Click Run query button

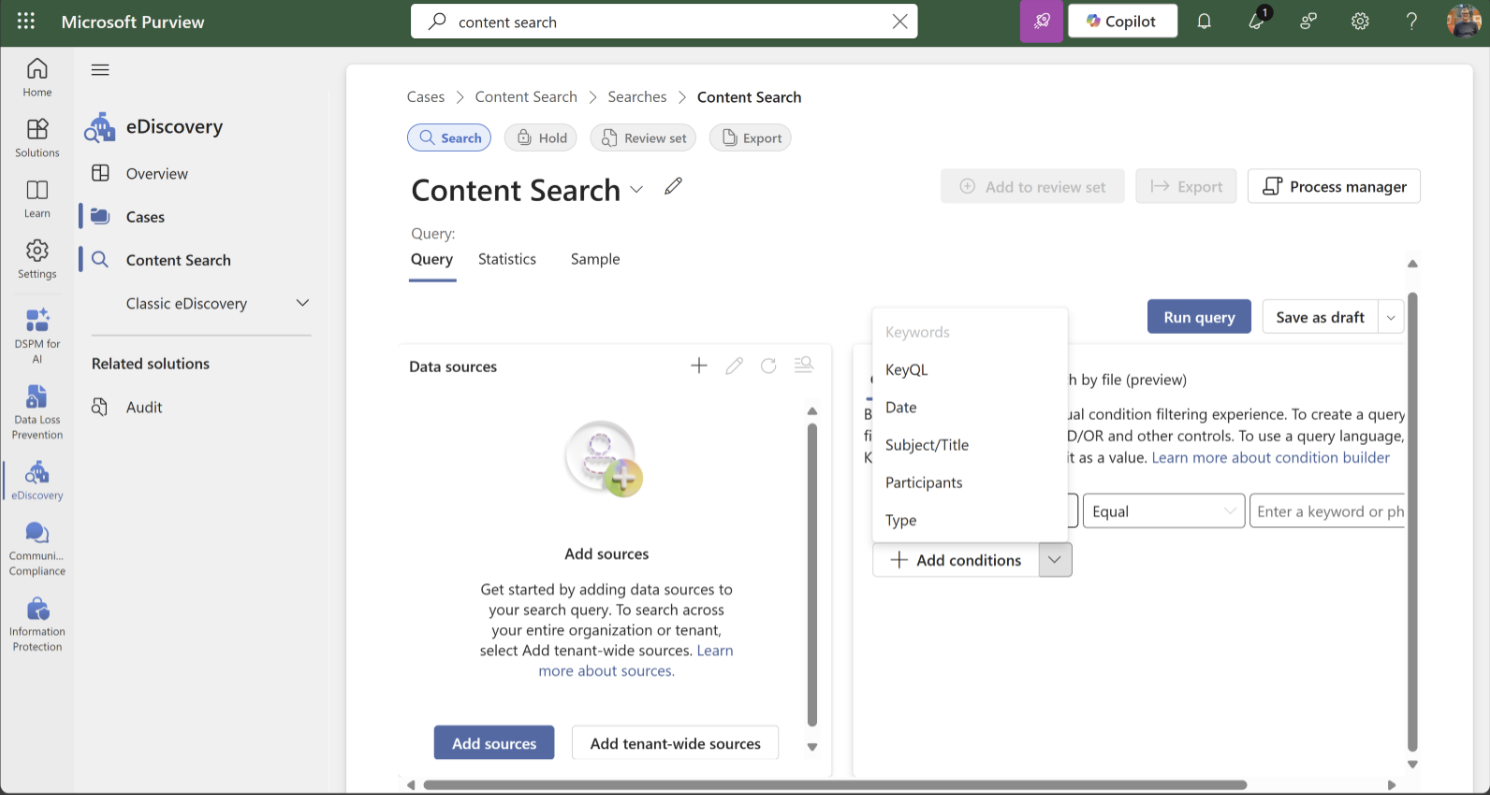click(x=1199, y=317)
